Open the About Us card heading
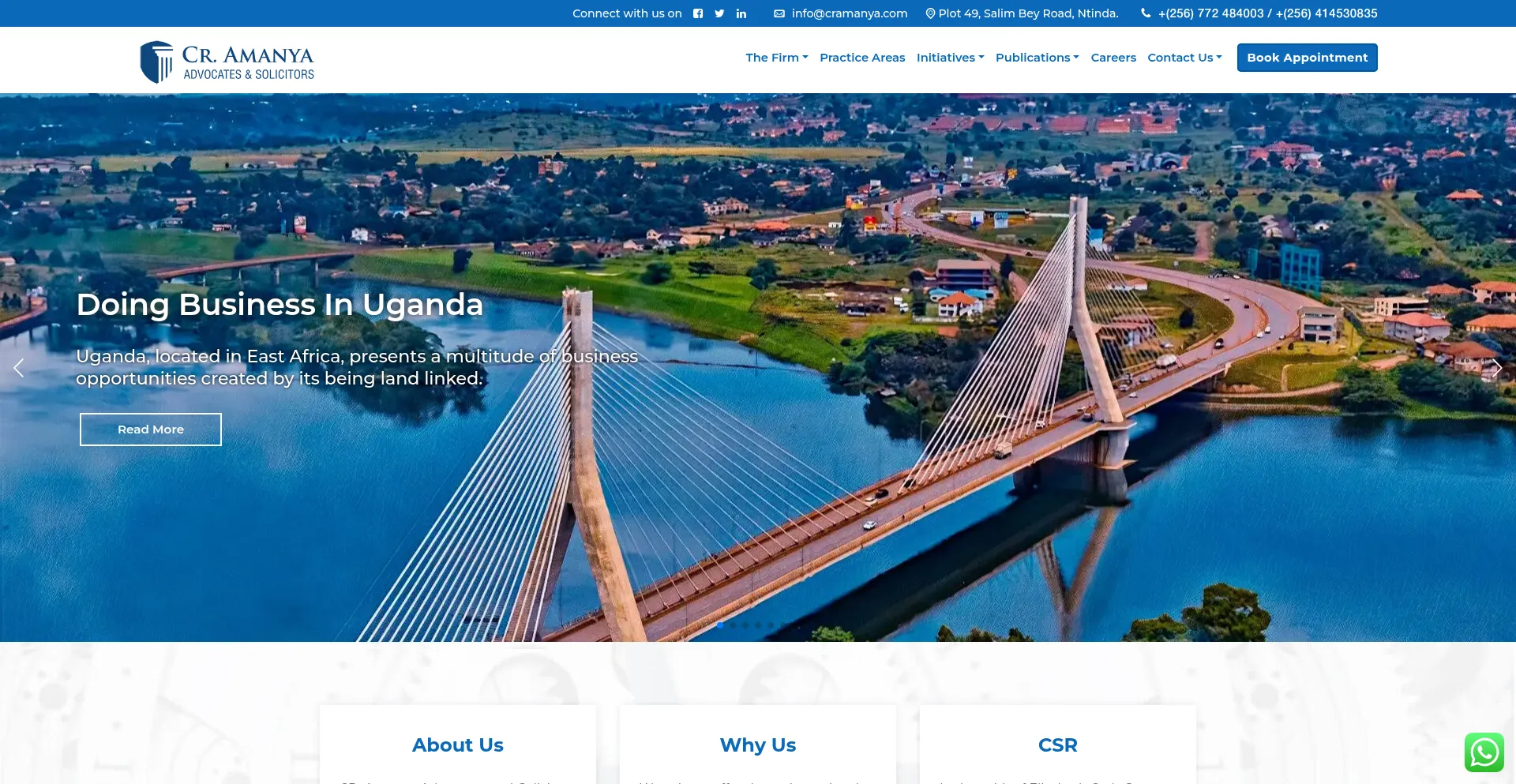 coord(458,745)
